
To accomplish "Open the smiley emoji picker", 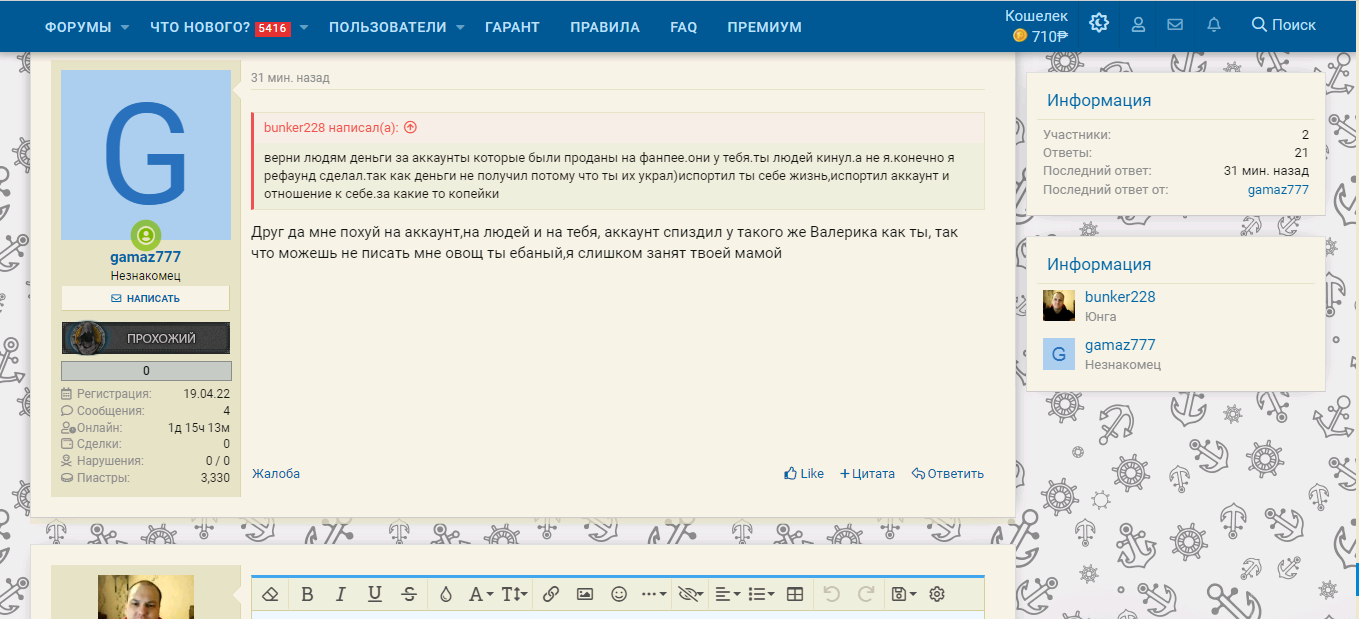I will click(619, 594).
